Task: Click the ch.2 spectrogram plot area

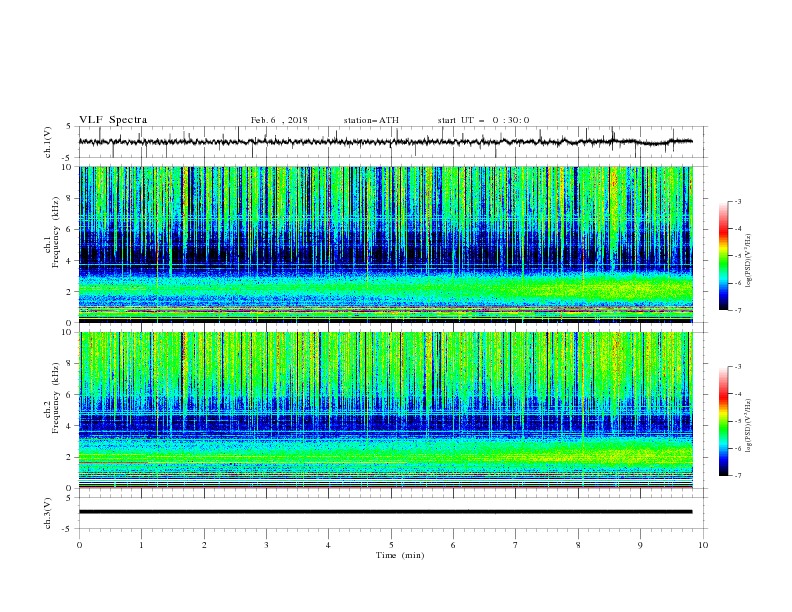Action: (385, 410)
